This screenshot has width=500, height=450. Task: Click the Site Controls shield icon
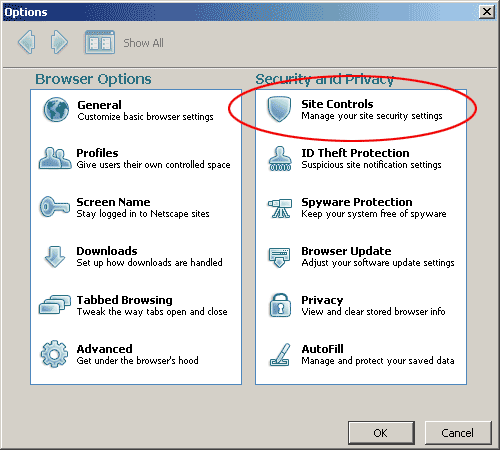pyautogui.click(x=279, y=109)
